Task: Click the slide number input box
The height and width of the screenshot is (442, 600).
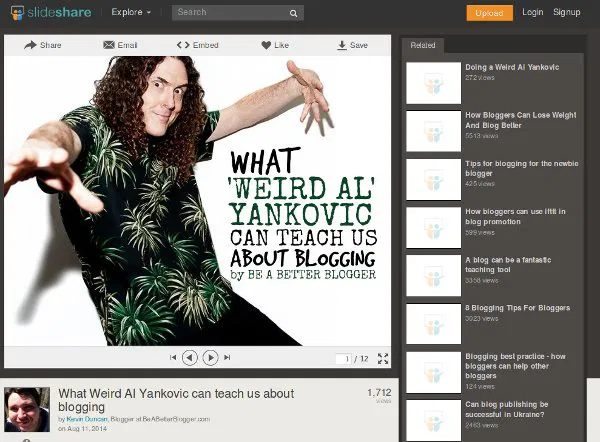Action: pos(343,358)
